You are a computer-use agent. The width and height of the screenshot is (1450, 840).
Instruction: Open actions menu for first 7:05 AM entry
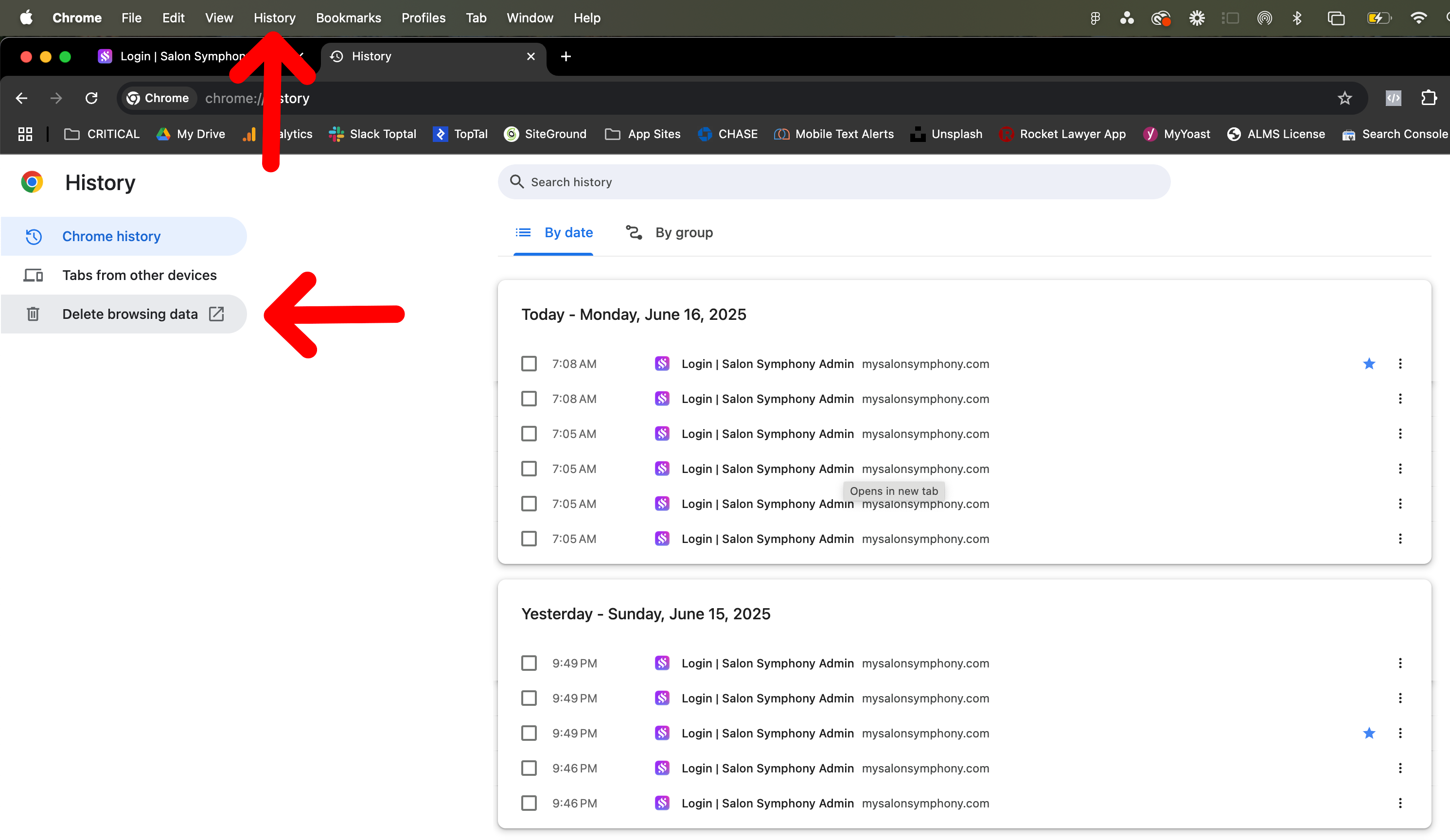[1400, 434]
